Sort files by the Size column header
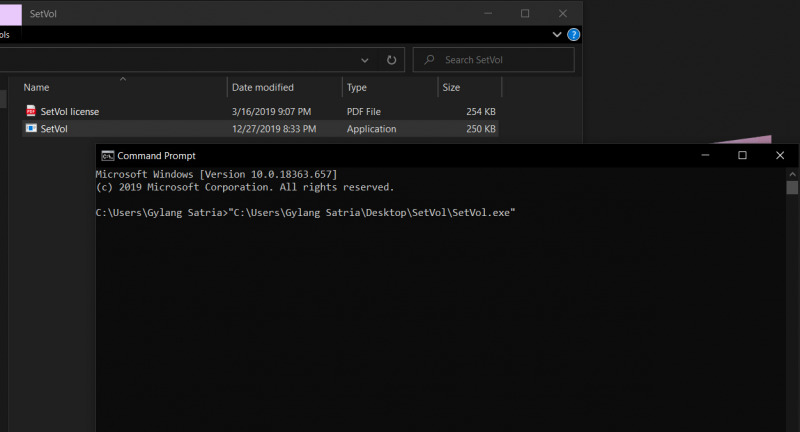 pos(451,88)
